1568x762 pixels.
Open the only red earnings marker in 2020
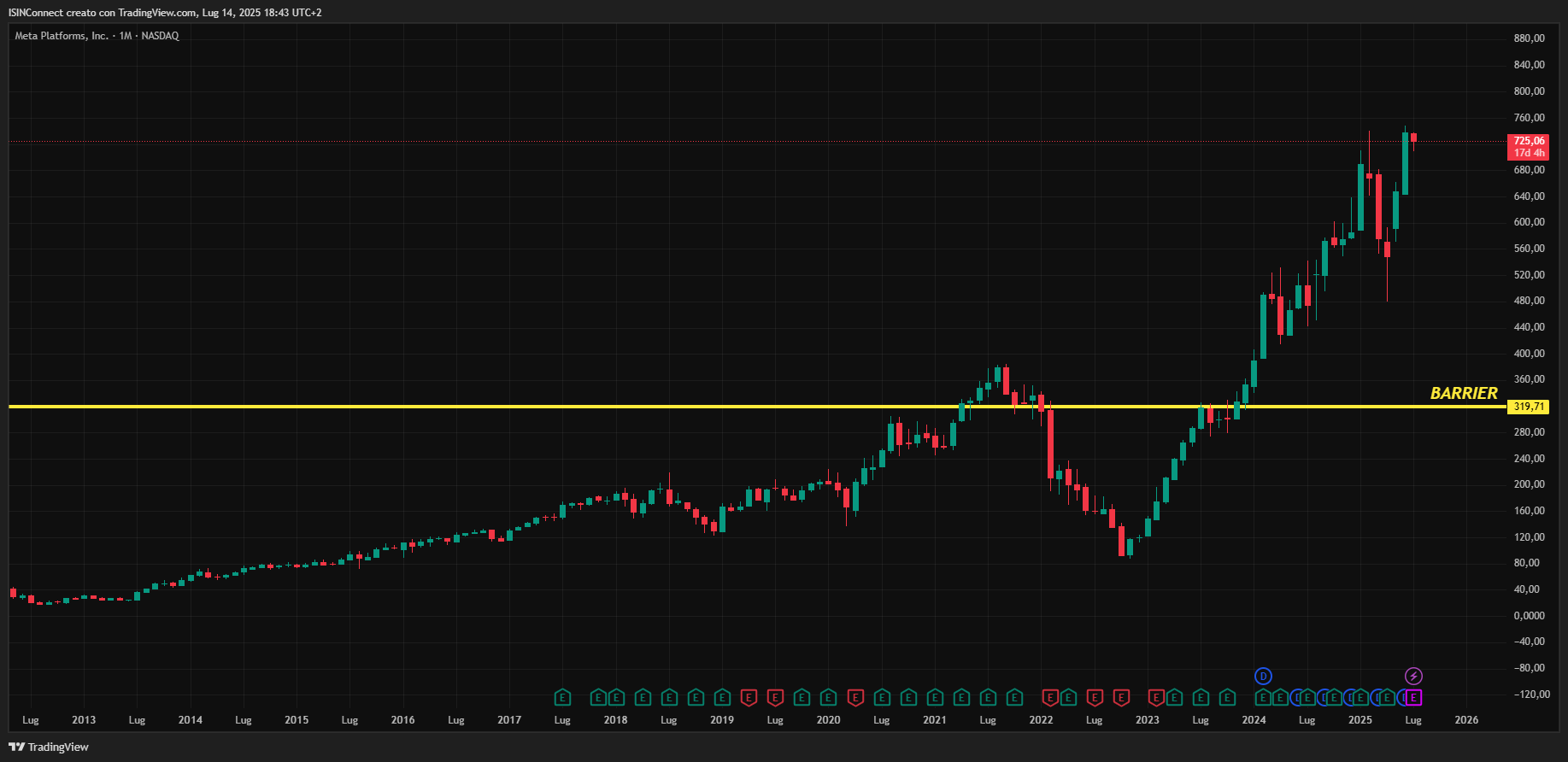[x=855, y=698]
